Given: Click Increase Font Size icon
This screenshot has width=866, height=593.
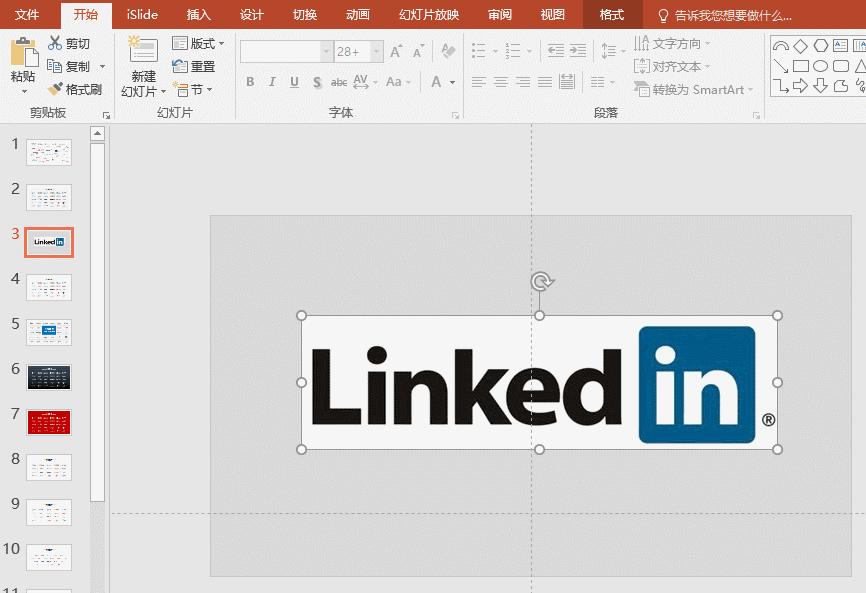Looking at the screenshot, I should pos(396,51).
